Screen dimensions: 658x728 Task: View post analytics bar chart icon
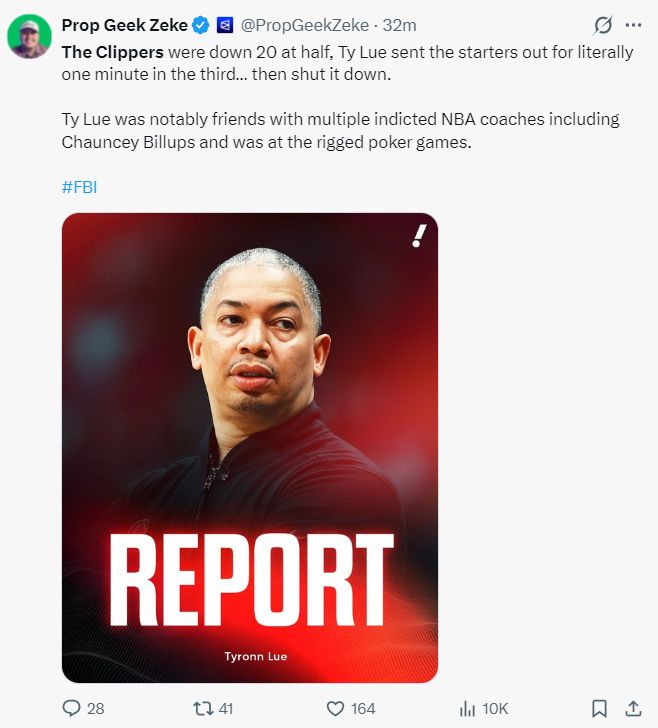[467, 708]
